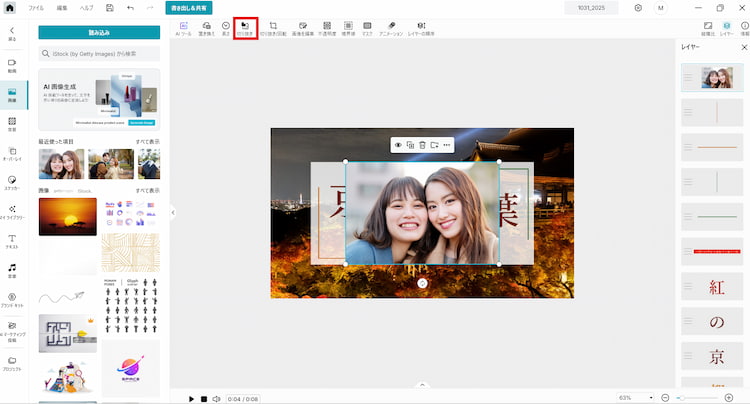Duplicate the selected image with the copy icon
This screenshot has width=750, height=404.
pos(410,145)
